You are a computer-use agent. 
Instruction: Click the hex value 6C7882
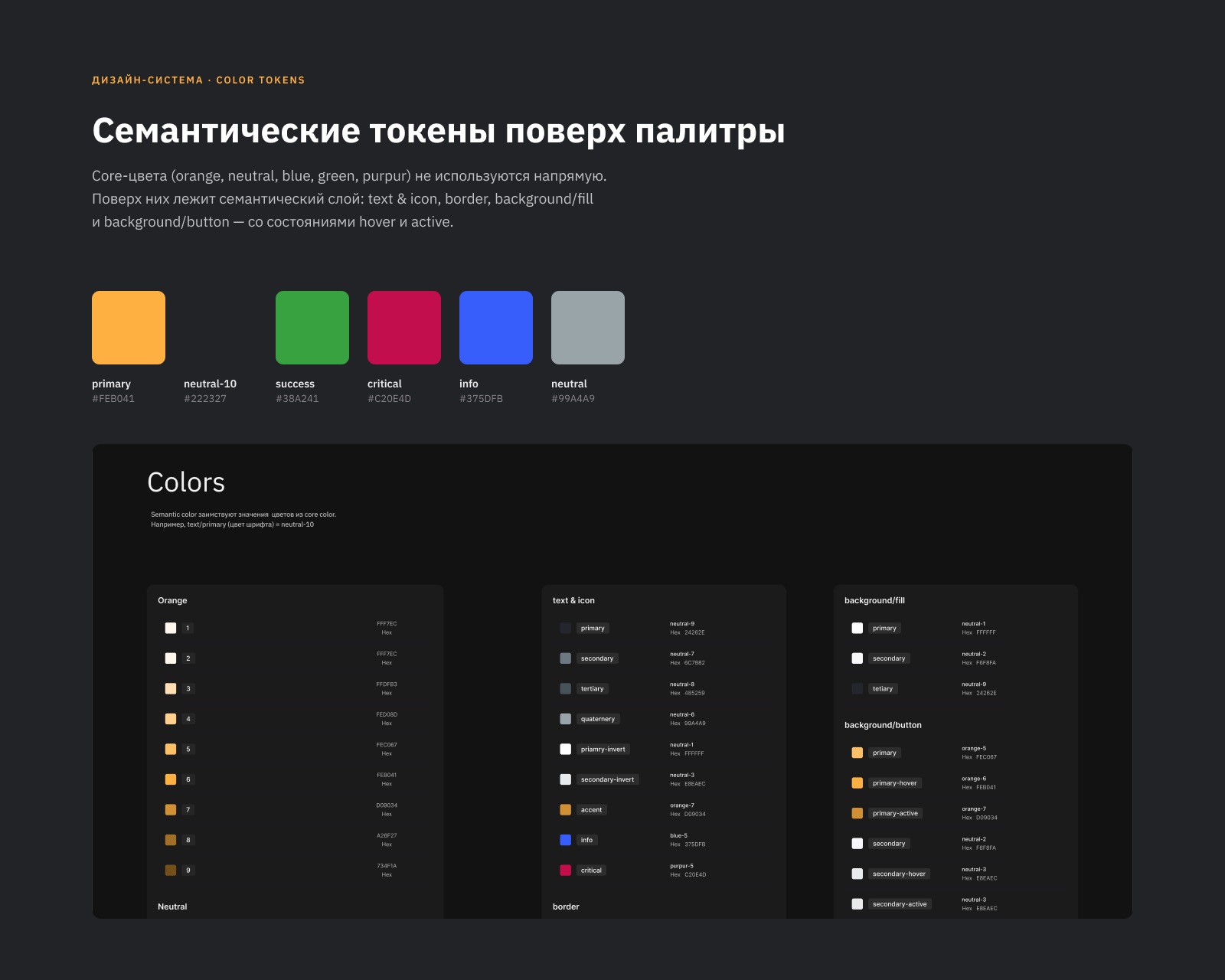tap(694, 663)
